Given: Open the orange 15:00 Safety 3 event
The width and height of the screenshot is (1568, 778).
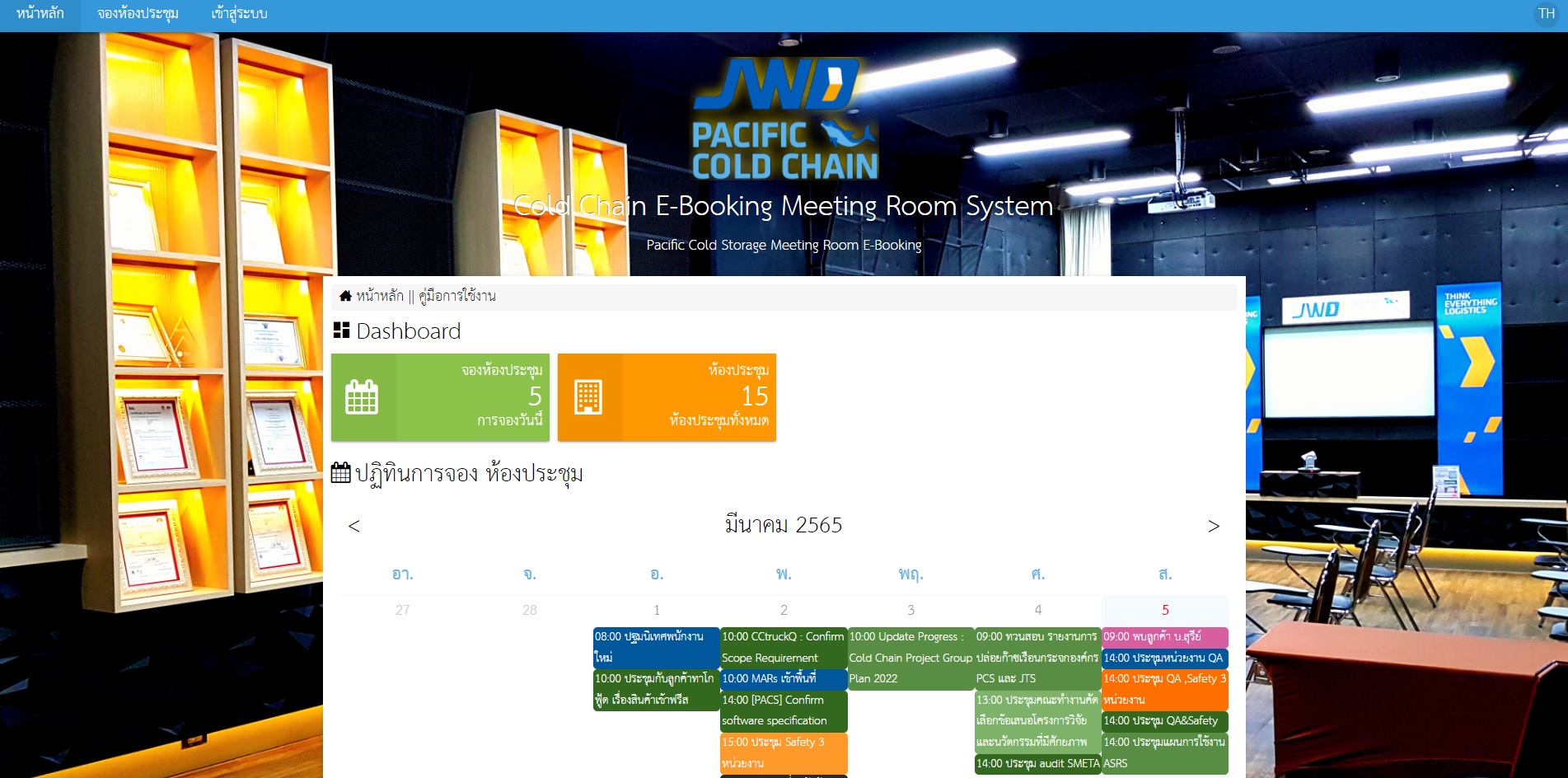Looking at the screenshot, I should [783, 752].
